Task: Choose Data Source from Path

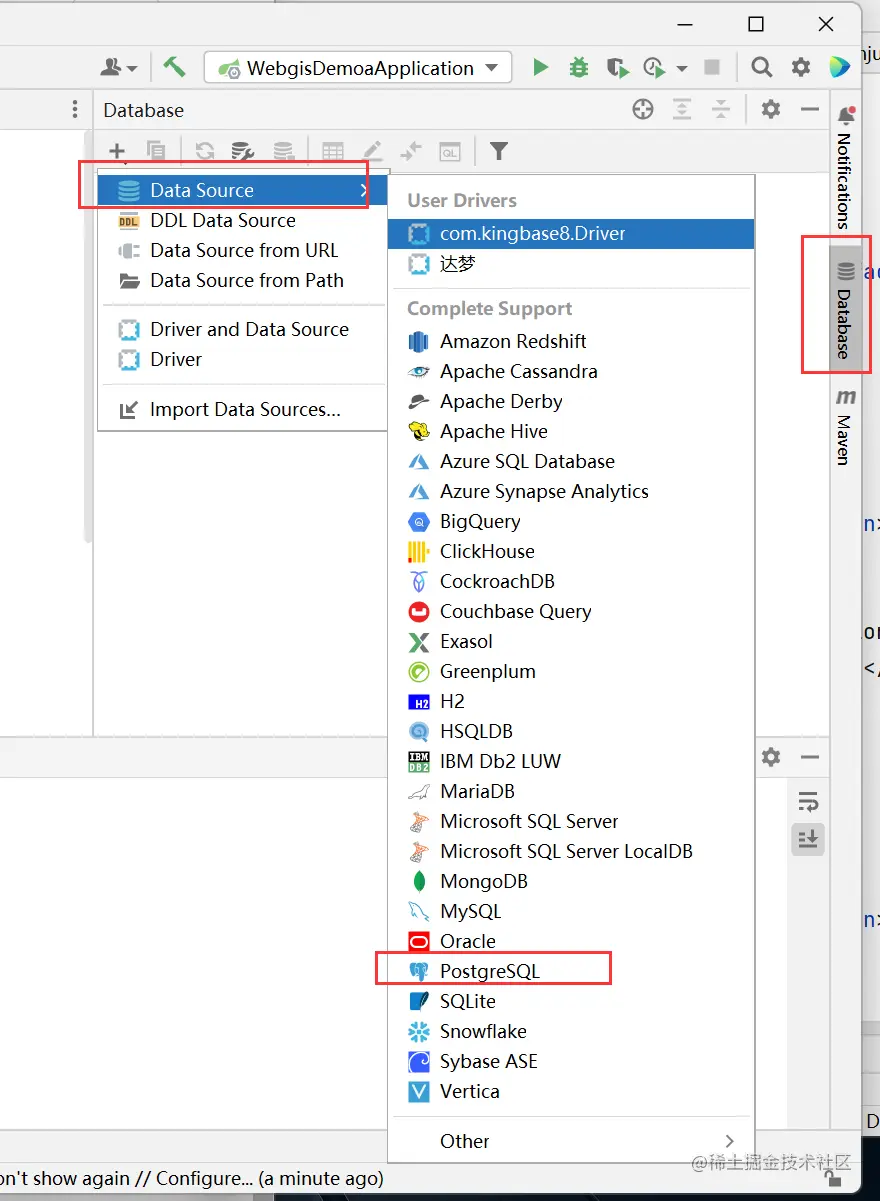Action: tap(242, 280)
